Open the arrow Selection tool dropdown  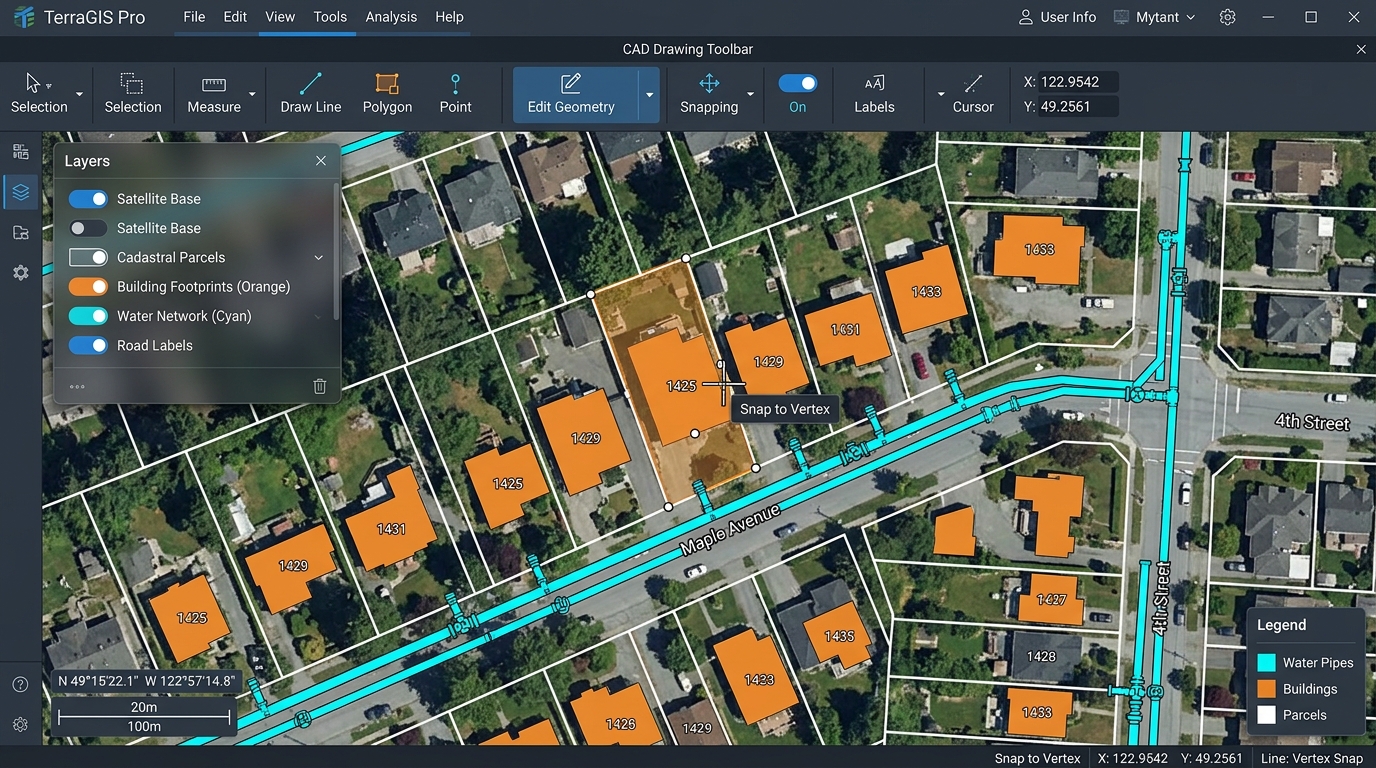click(79, 95)
